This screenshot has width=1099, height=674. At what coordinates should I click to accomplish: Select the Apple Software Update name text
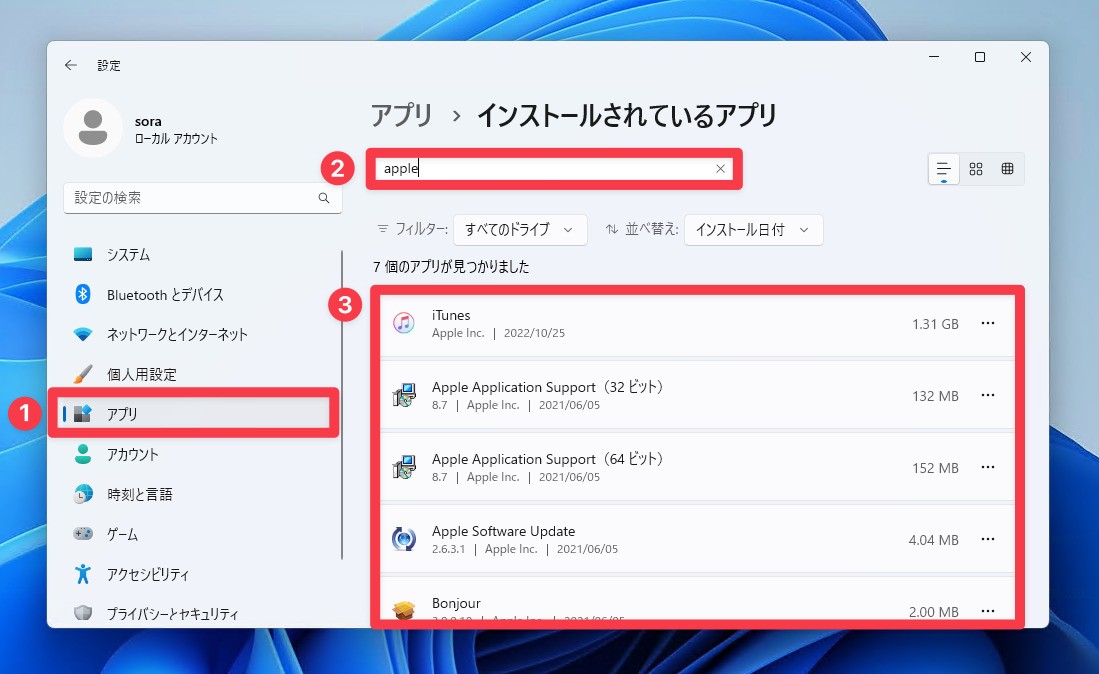click(x=503, y=531)
